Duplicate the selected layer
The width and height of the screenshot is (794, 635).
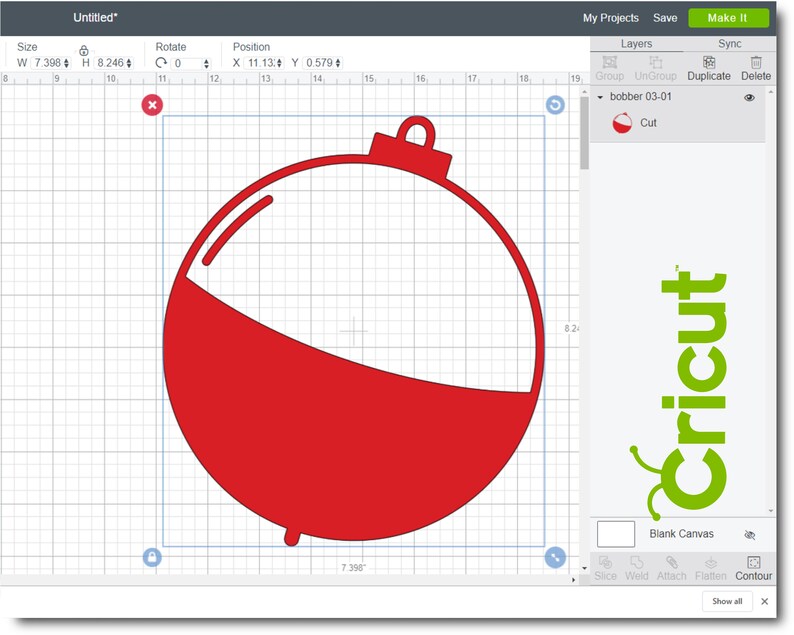[x=708, y=68]
